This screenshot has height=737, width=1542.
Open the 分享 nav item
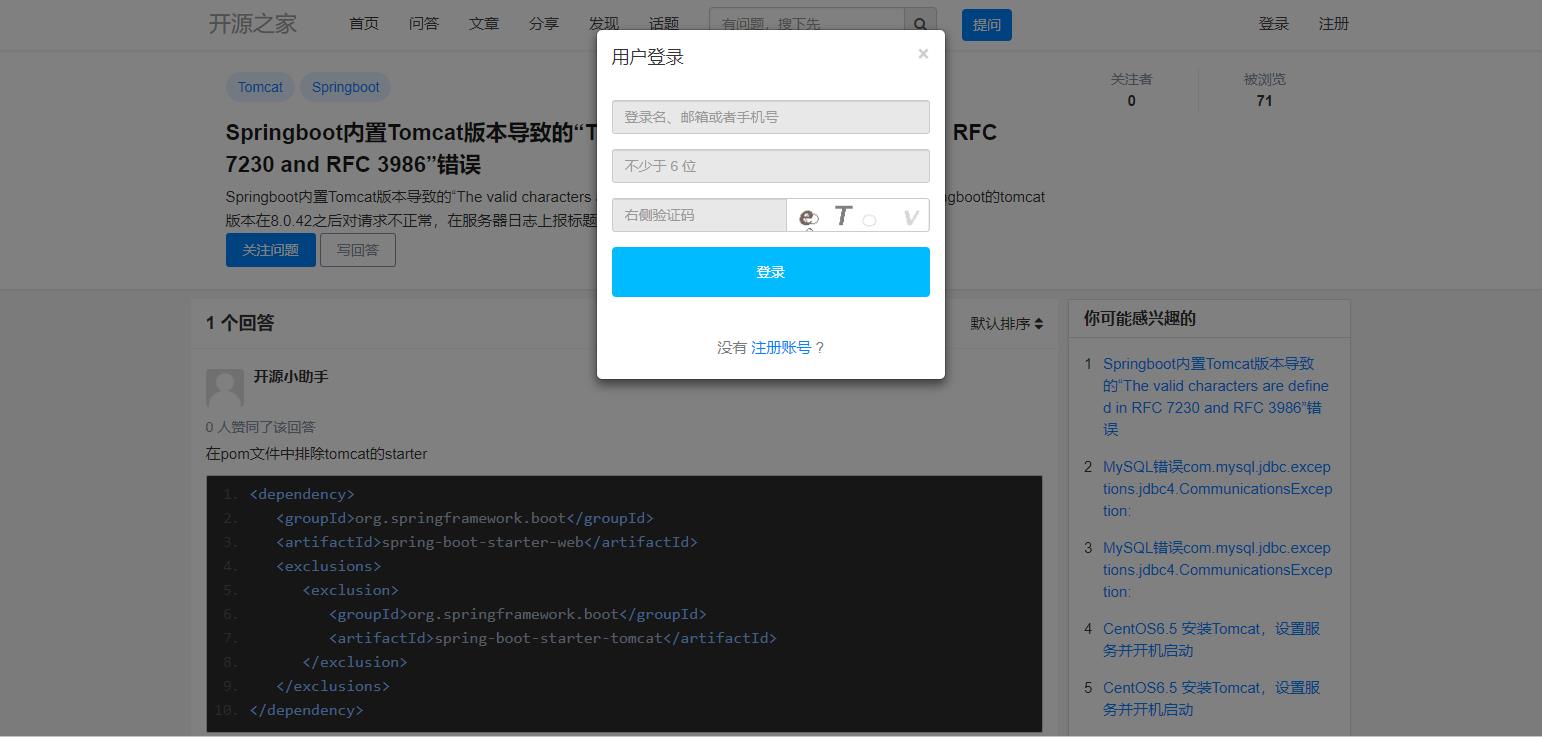point(544,24)
